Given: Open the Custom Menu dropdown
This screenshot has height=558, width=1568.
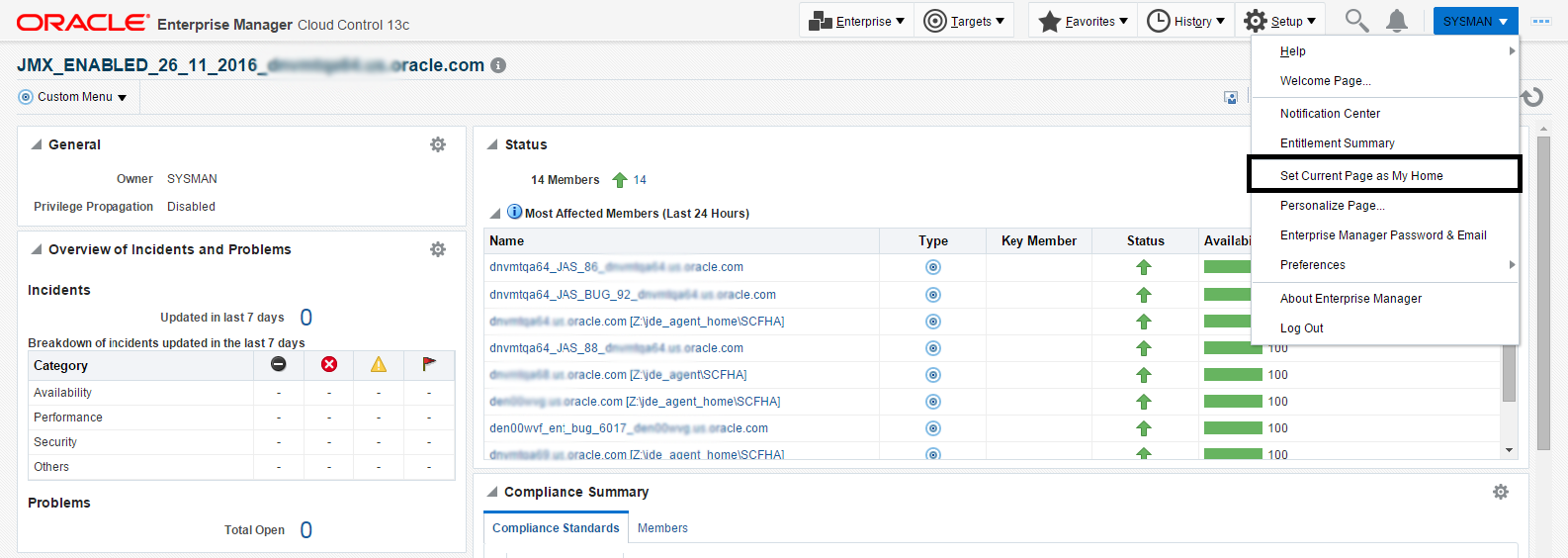Looking at the screenshot, I should point(74,97).
